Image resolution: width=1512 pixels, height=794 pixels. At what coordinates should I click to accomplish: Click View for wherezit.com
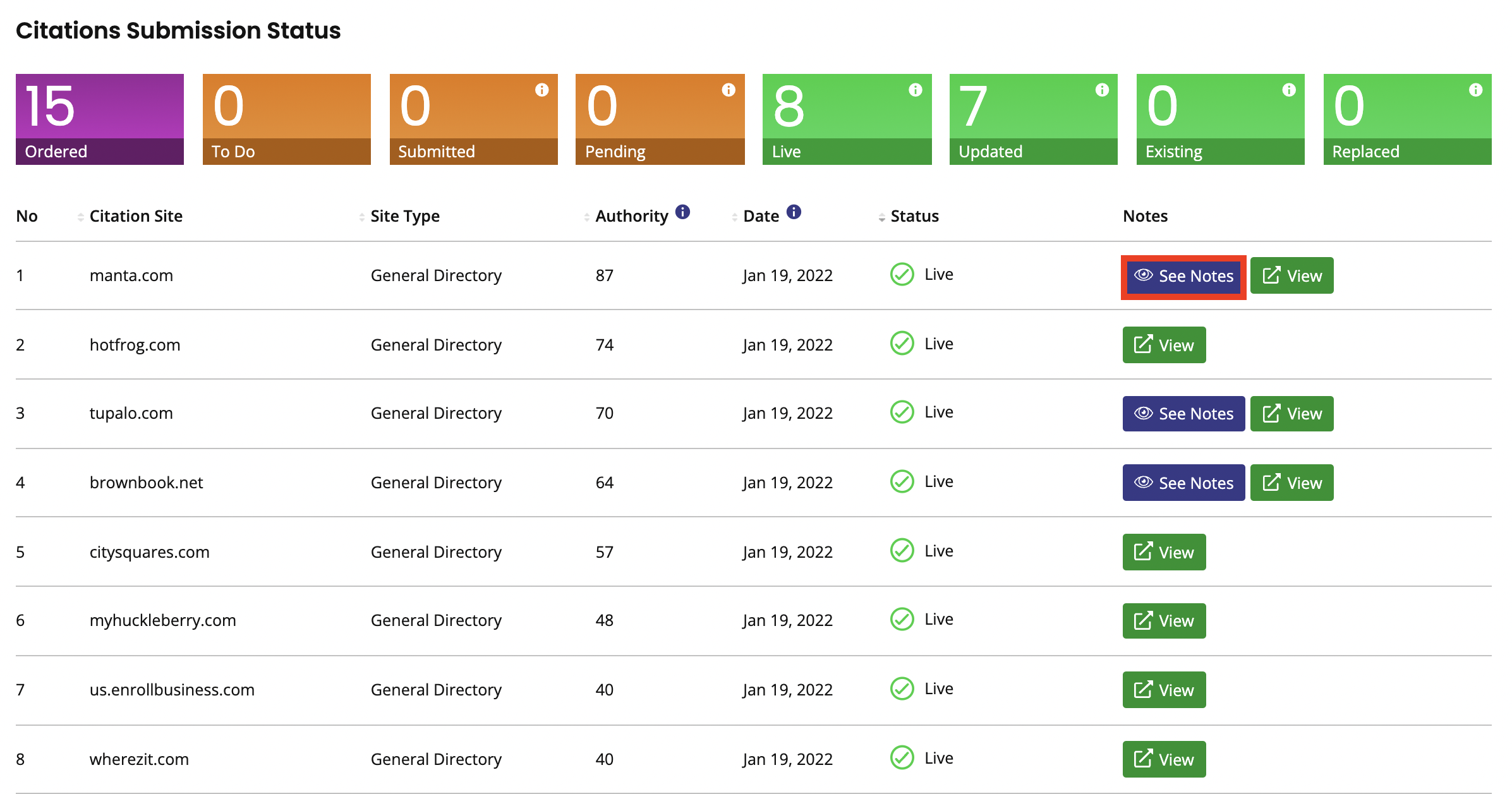coord(1164,759)
